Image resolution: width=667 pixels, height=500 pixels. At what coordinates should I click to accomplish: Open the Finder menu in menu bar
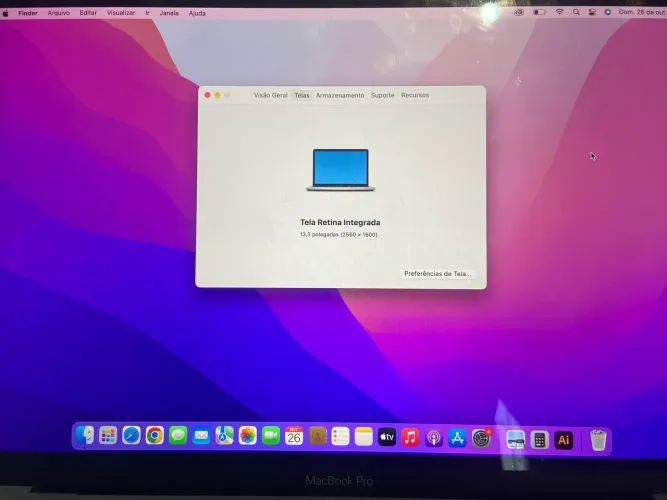[x=28, y=13]
